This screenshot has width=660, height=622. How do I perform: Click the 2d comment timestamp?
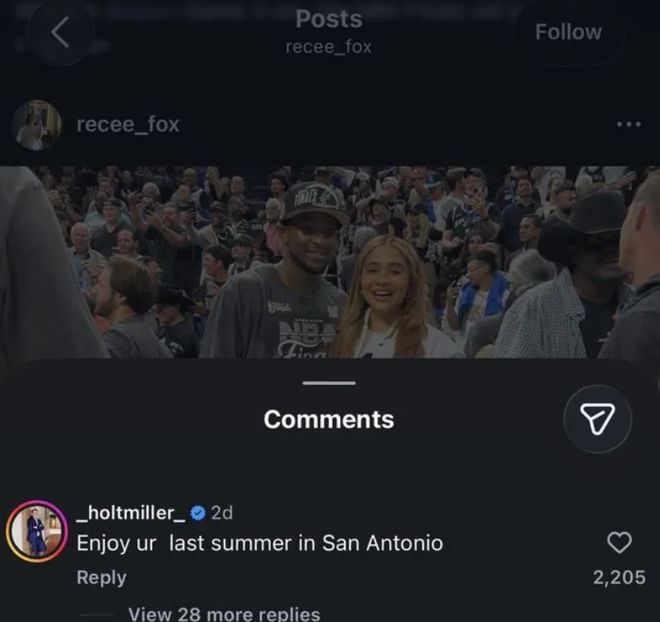click(222, 513)
